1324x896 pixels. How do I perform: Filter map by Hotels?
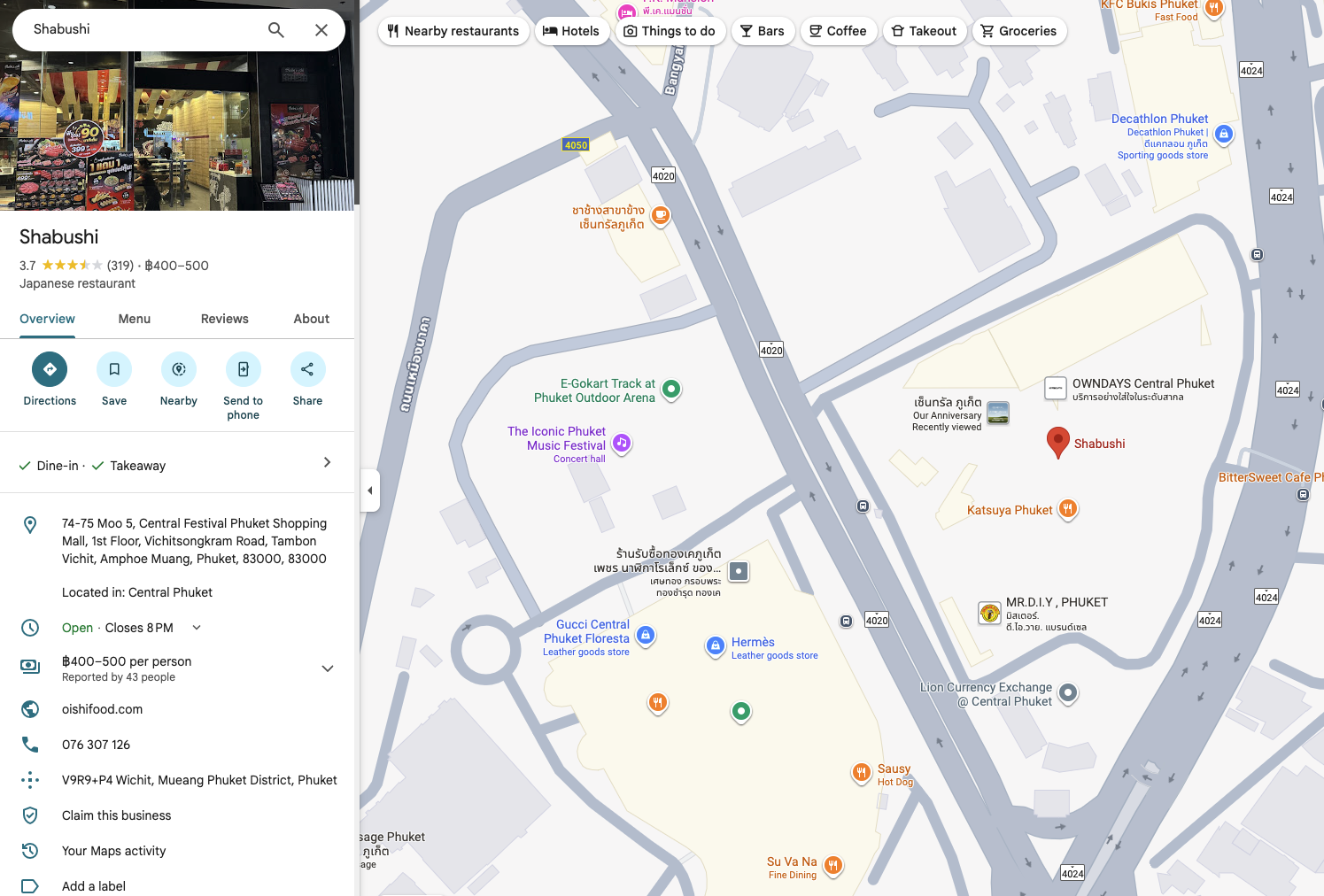[571, 31]
